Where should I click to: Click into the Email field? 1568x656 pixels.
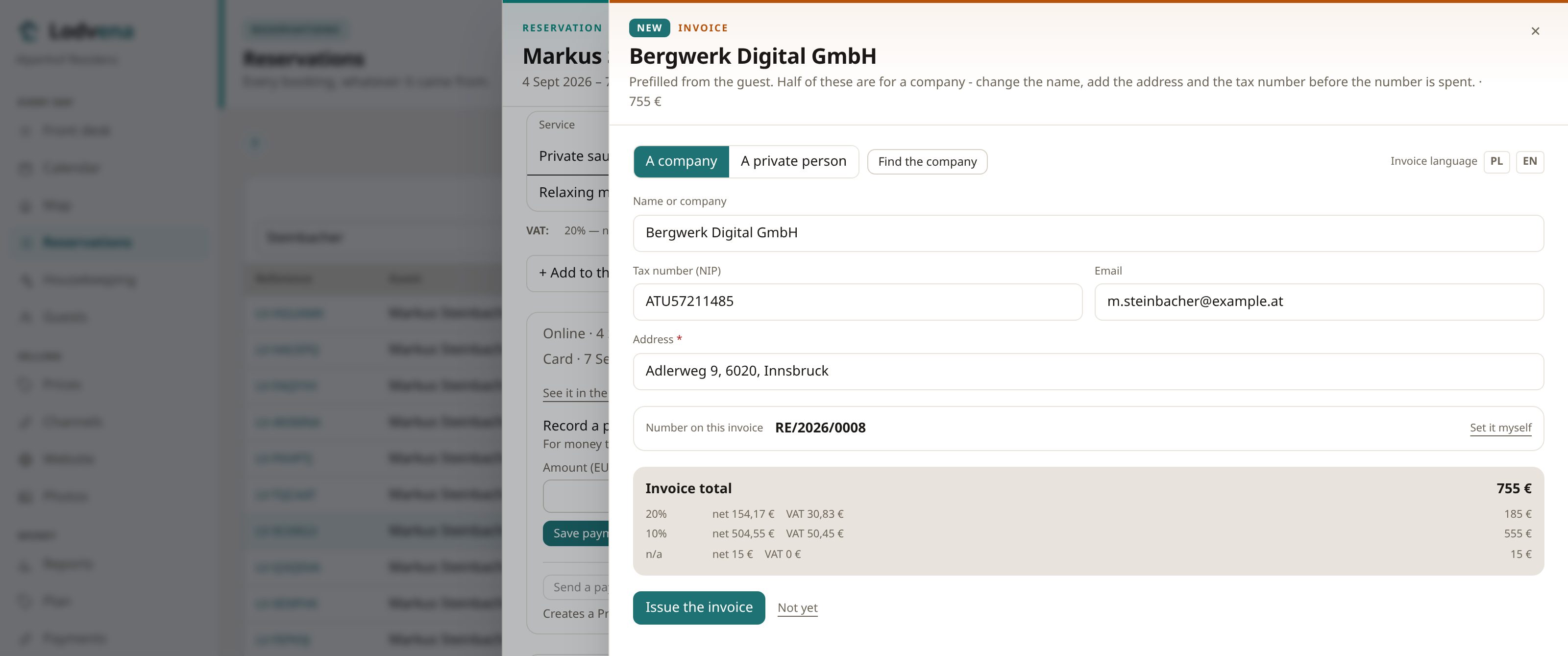pos(1319,302)
